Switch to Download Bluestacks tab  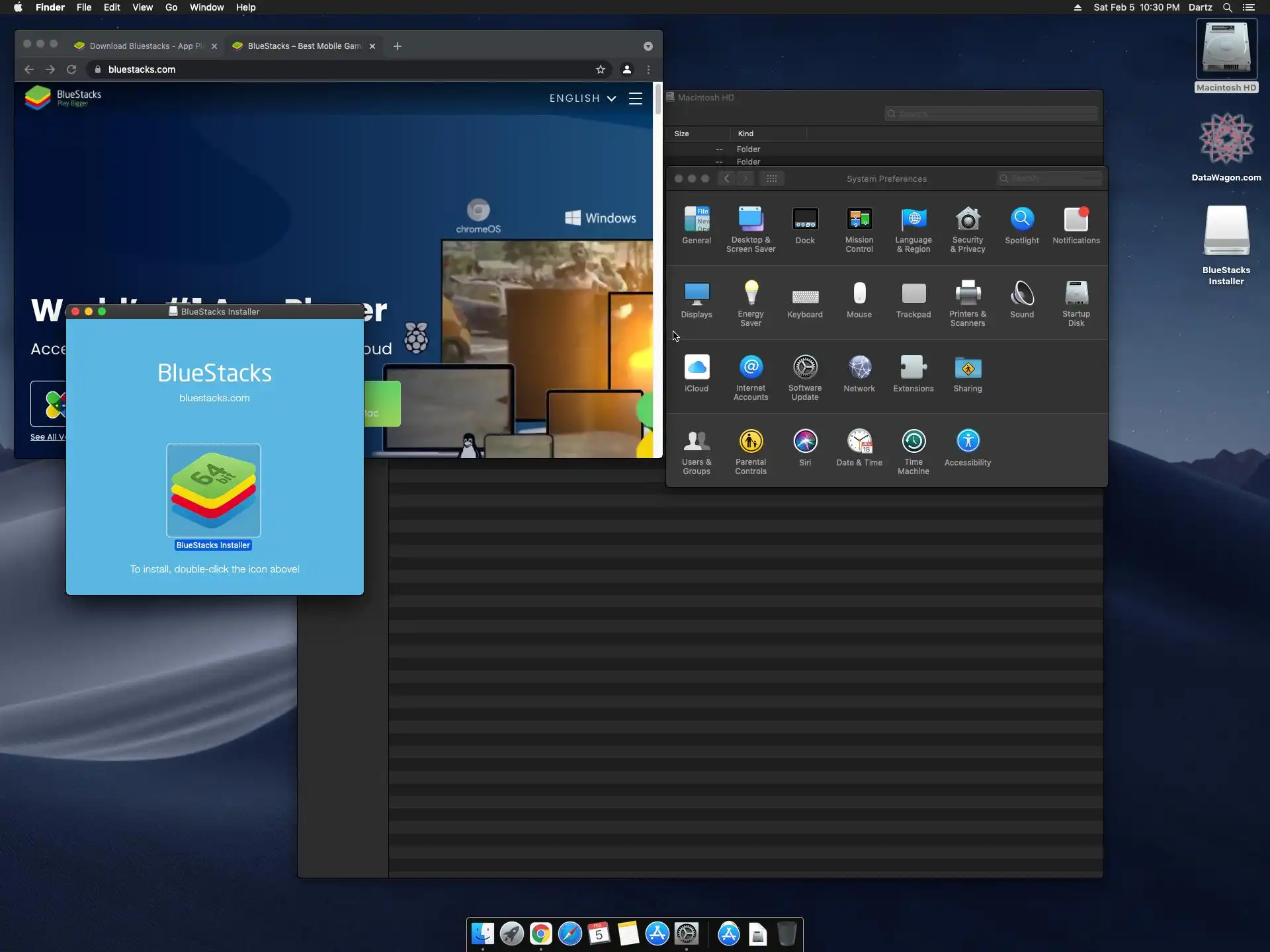pos(146,46)
